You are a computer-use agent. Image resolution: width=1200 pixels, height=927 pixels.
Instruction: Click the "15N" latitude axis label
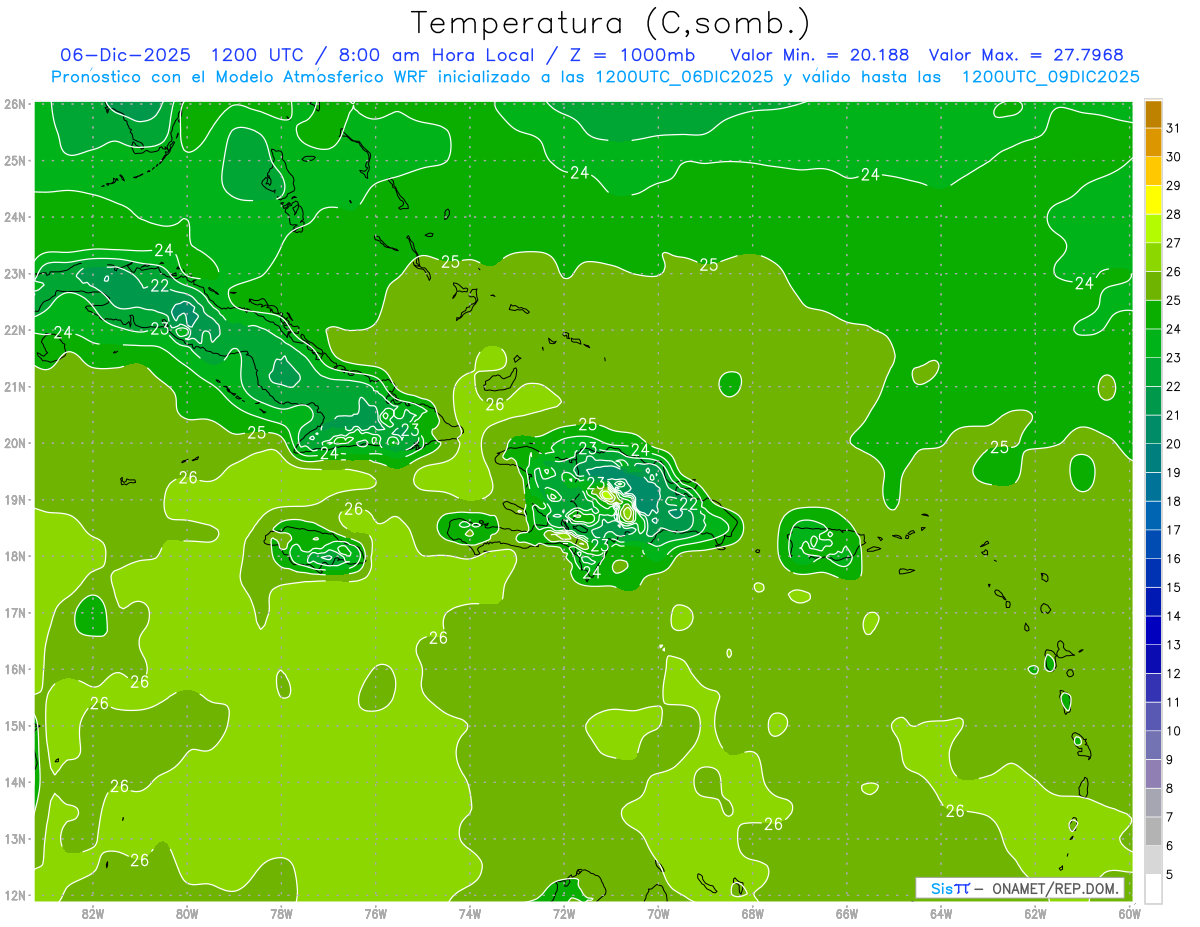coord(15,725)
